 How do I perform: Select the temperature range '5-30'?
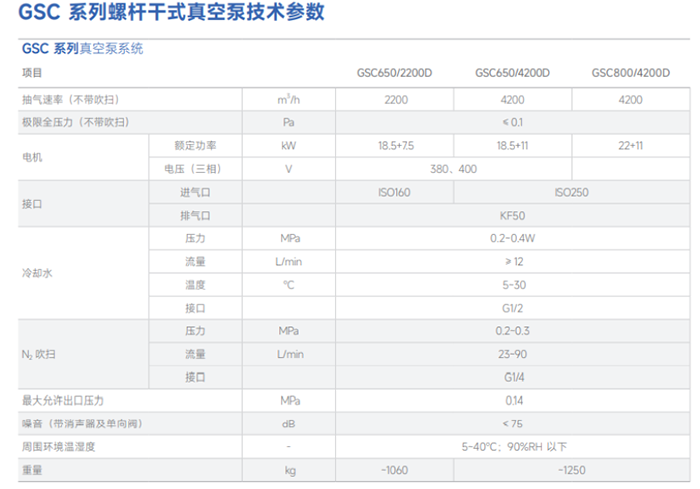click(x=514, y=285)
